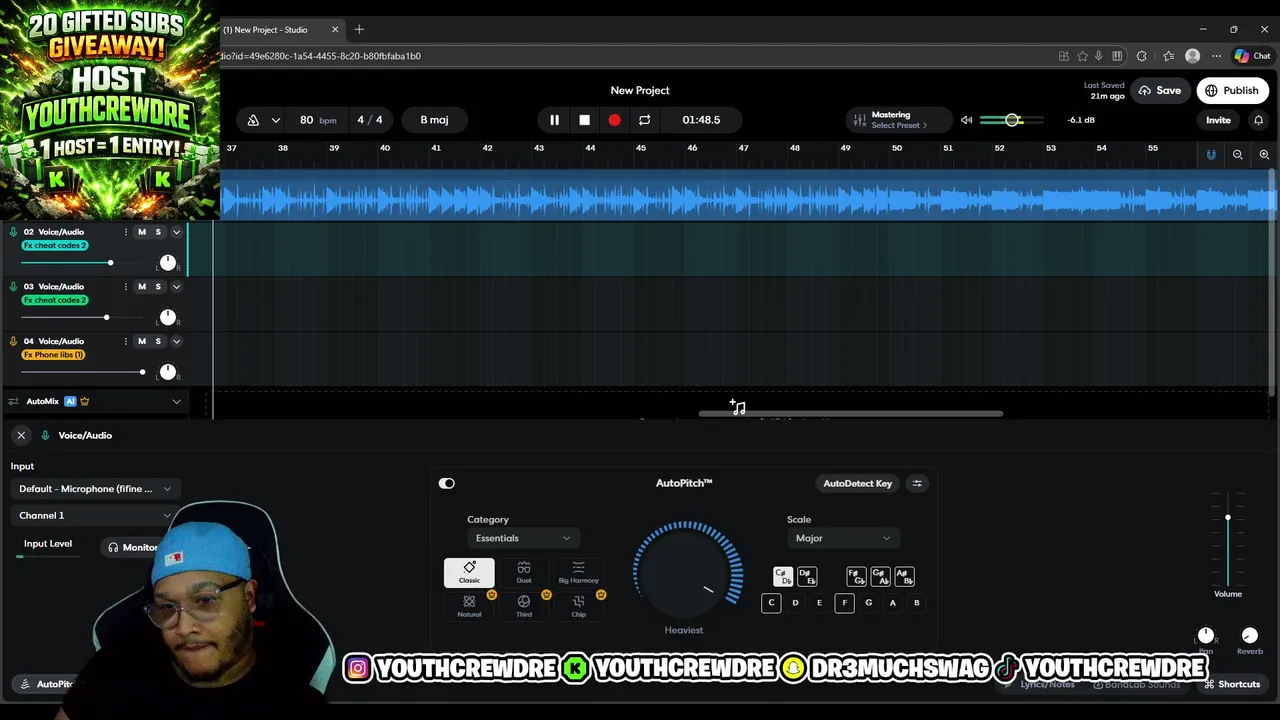Open the metronome options chevron
The width and height of the screenshot is (1280, 720).
[275, 120]
